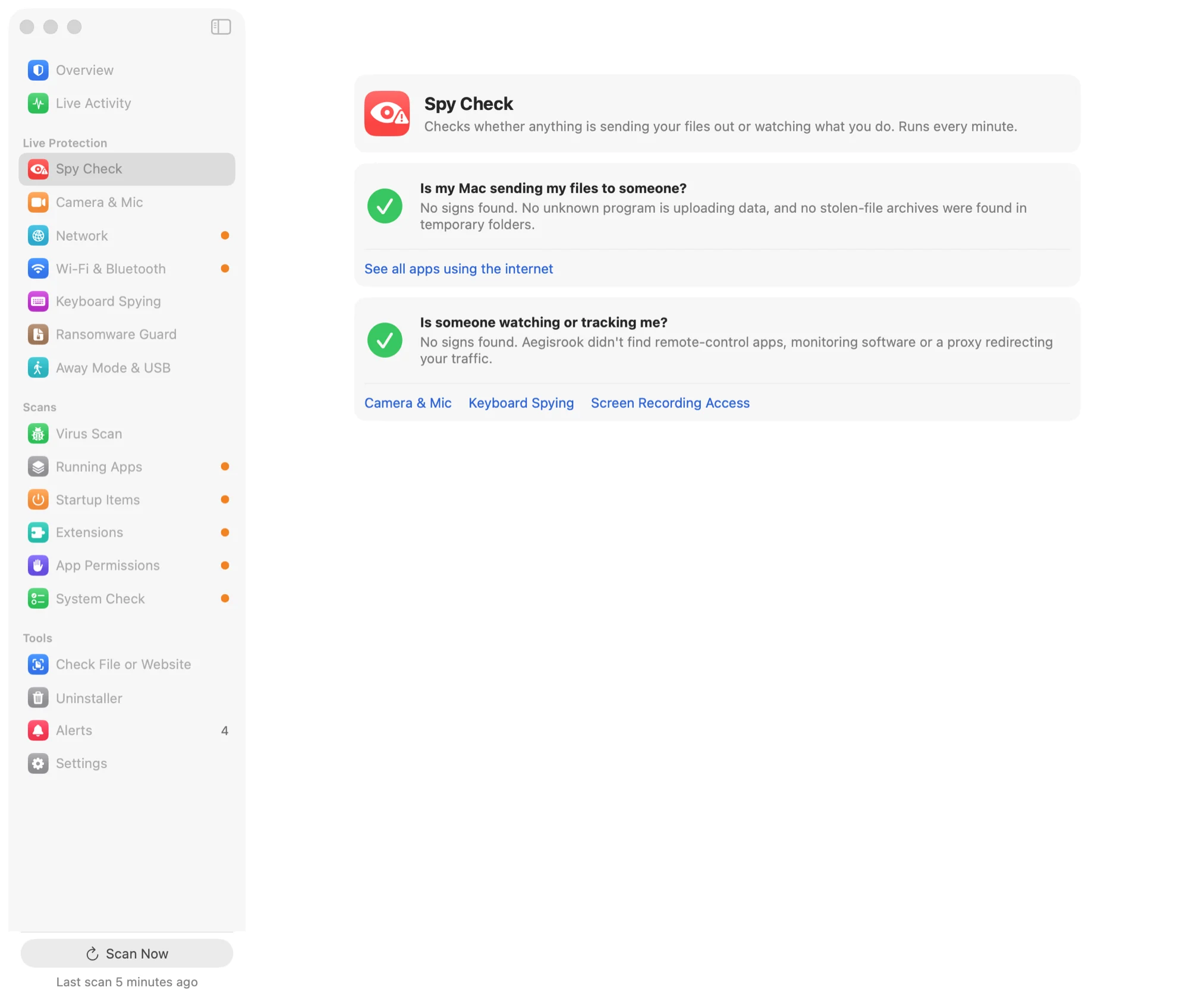Open the Ransomware Guard icon
Image resolution: width=1189 pixels, height=1008 pixels.
(38, 335)
